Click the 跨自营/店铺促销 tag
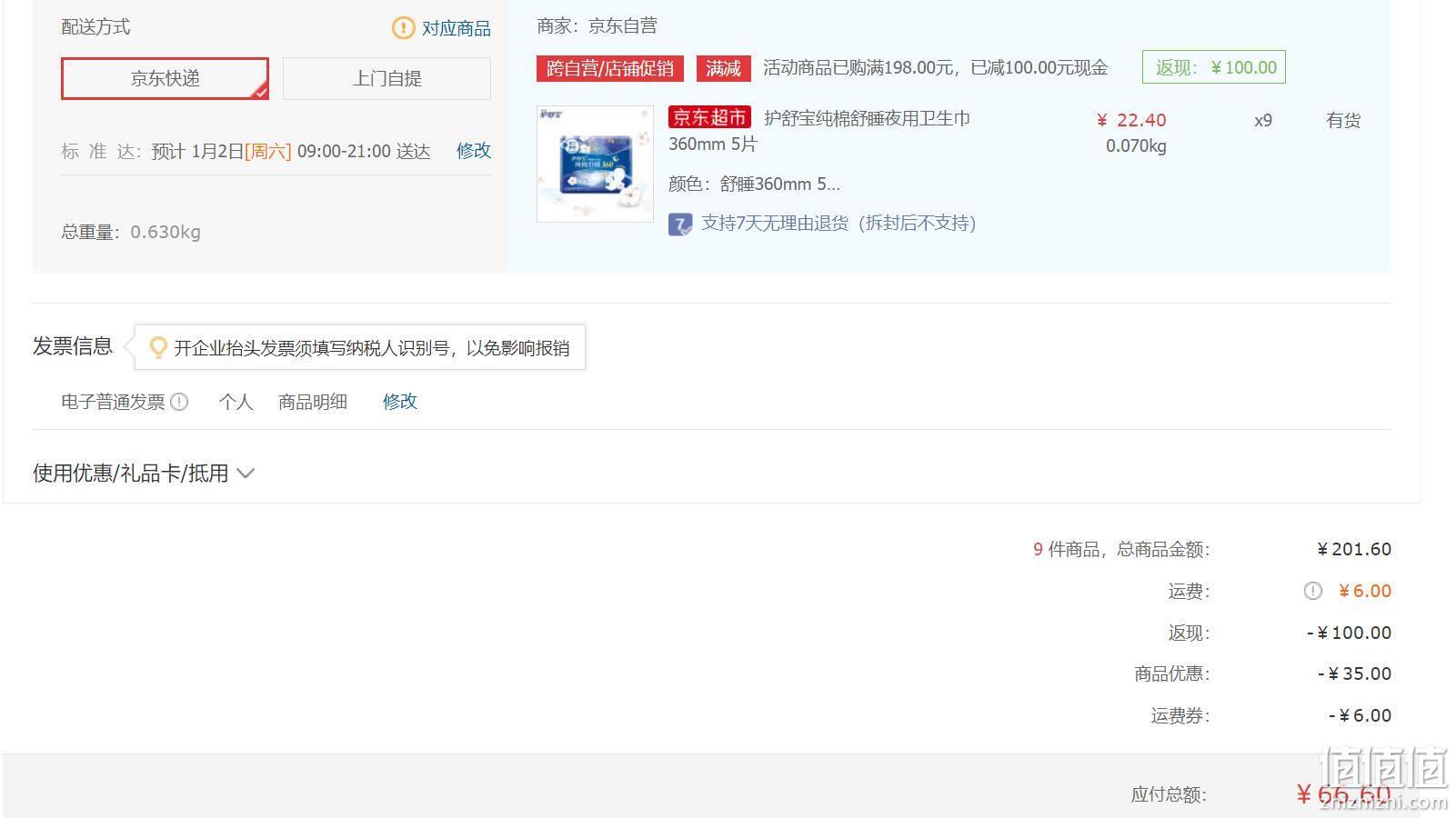 (610, 68)
